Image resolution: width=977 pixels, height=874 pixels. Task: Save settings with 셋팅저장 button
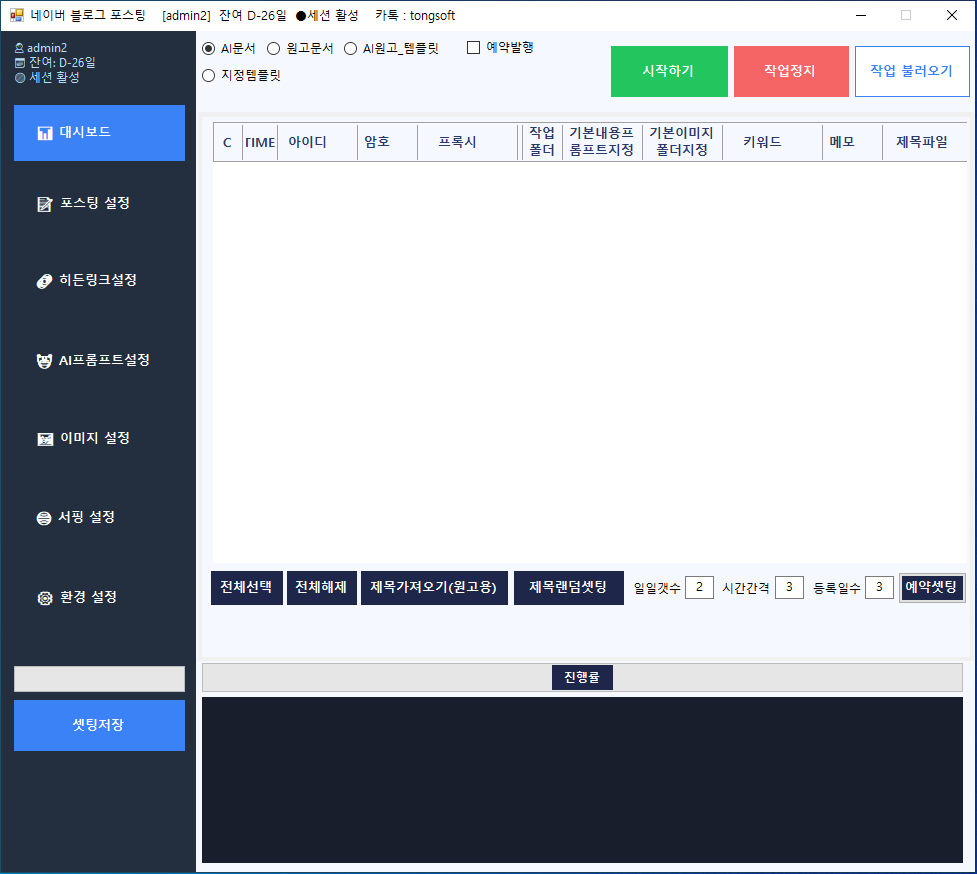(x=99, y=725)
